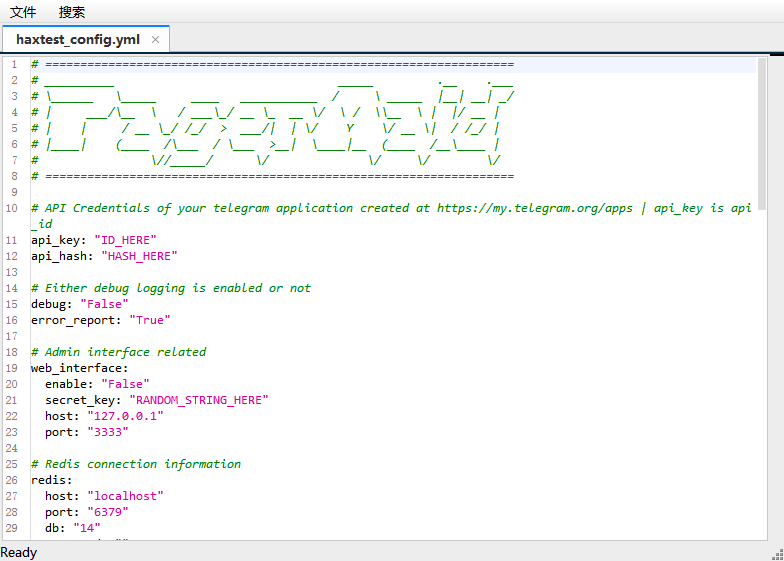The image size is (784, 561).
Task: Open the 文件 menu
Action: point(23,12)
